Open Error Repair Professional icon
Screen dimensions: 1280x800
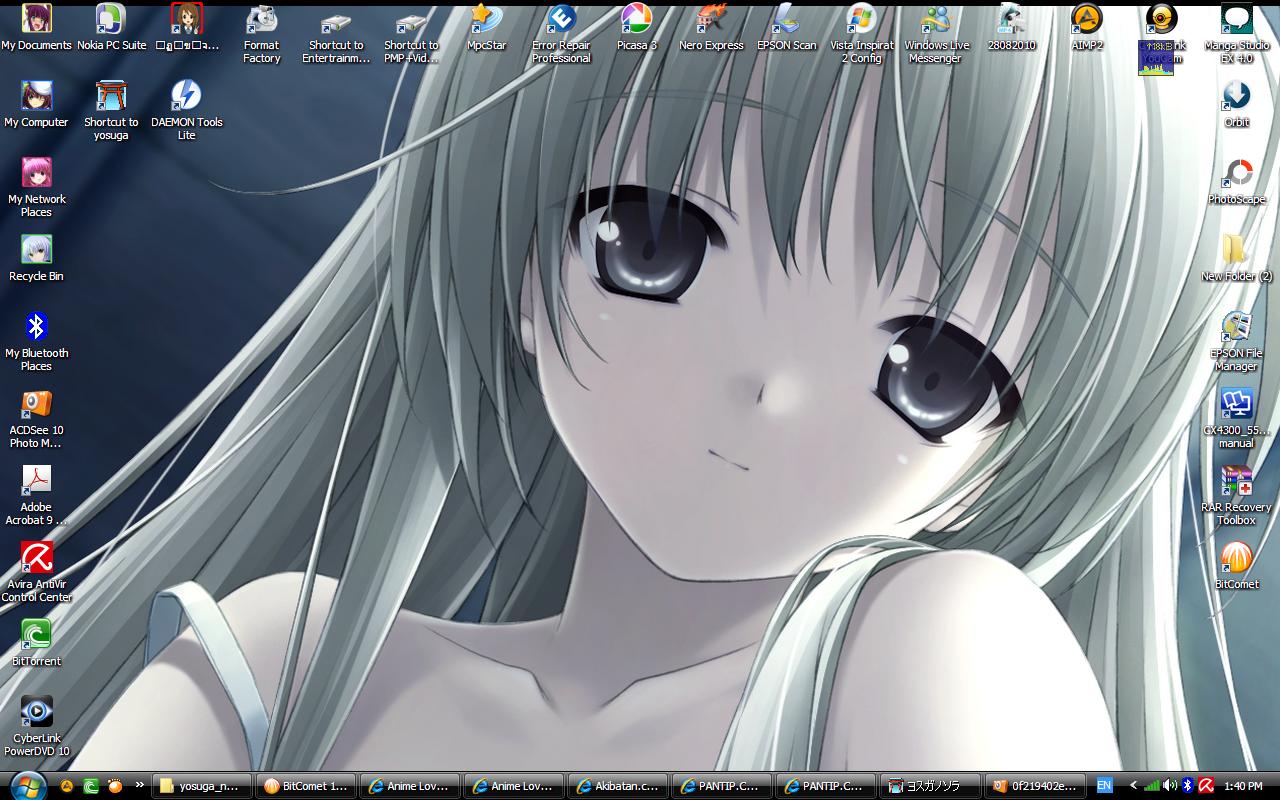[x=561, y=34]
